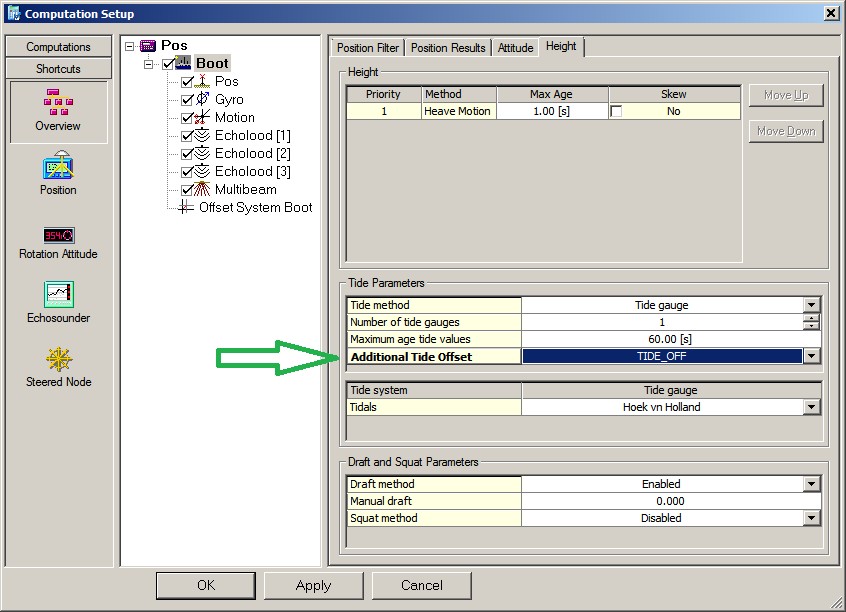The height and width of the screenshot is (612, 846).
Task: Enable the Skew checkbox in Height table
Action: [x=616, y=112]
